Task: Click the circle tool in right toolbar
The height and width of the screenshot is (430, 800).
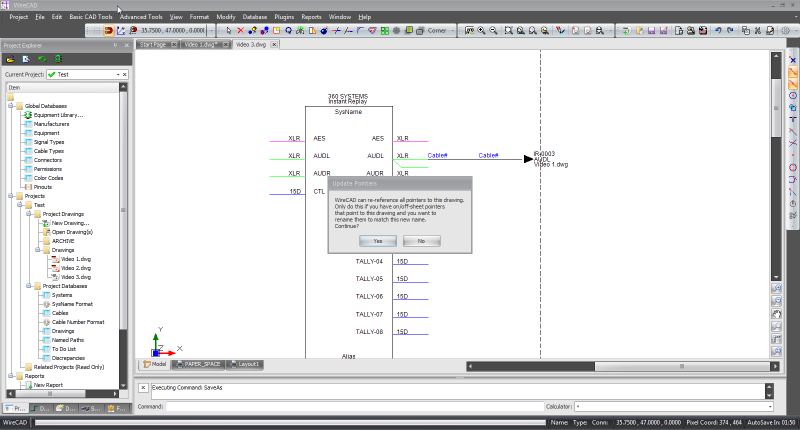Action: pyautogui.click(x=793, y=95)
